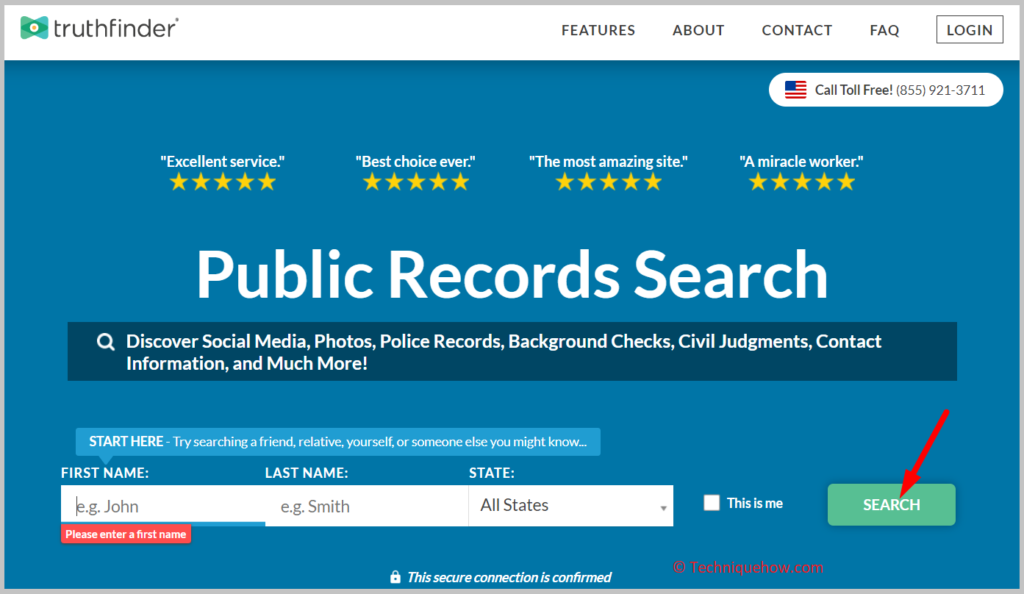Click "This secure connection is confirmed" text
1024x594 pixels.
point(509,577)
